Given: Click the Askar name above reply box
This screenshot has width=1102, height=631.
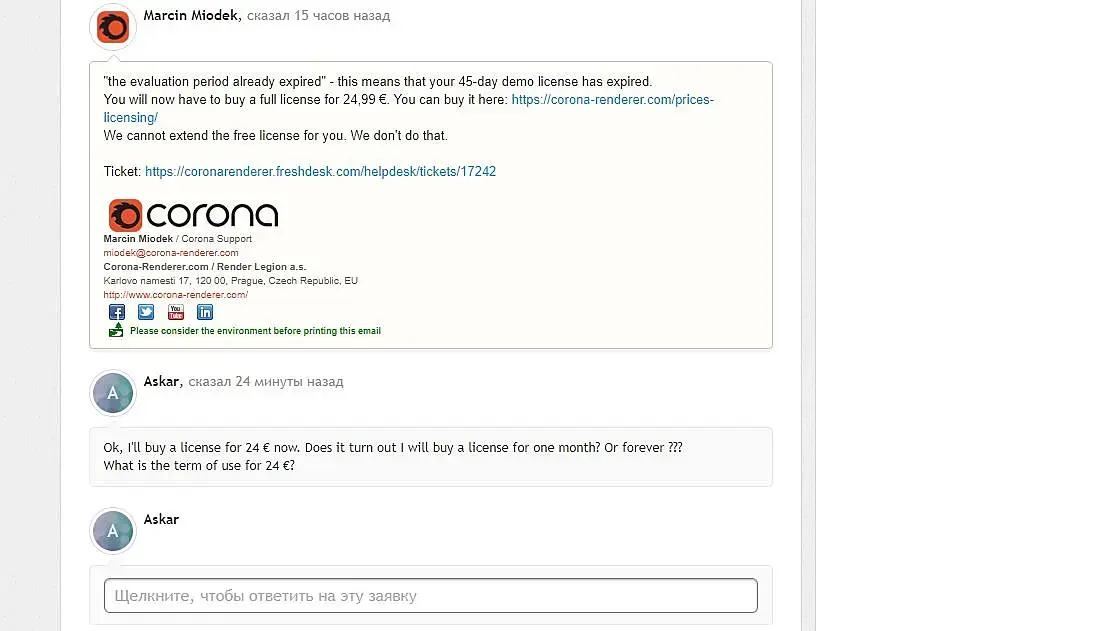Looking at the screenshot, I should 161,519.
